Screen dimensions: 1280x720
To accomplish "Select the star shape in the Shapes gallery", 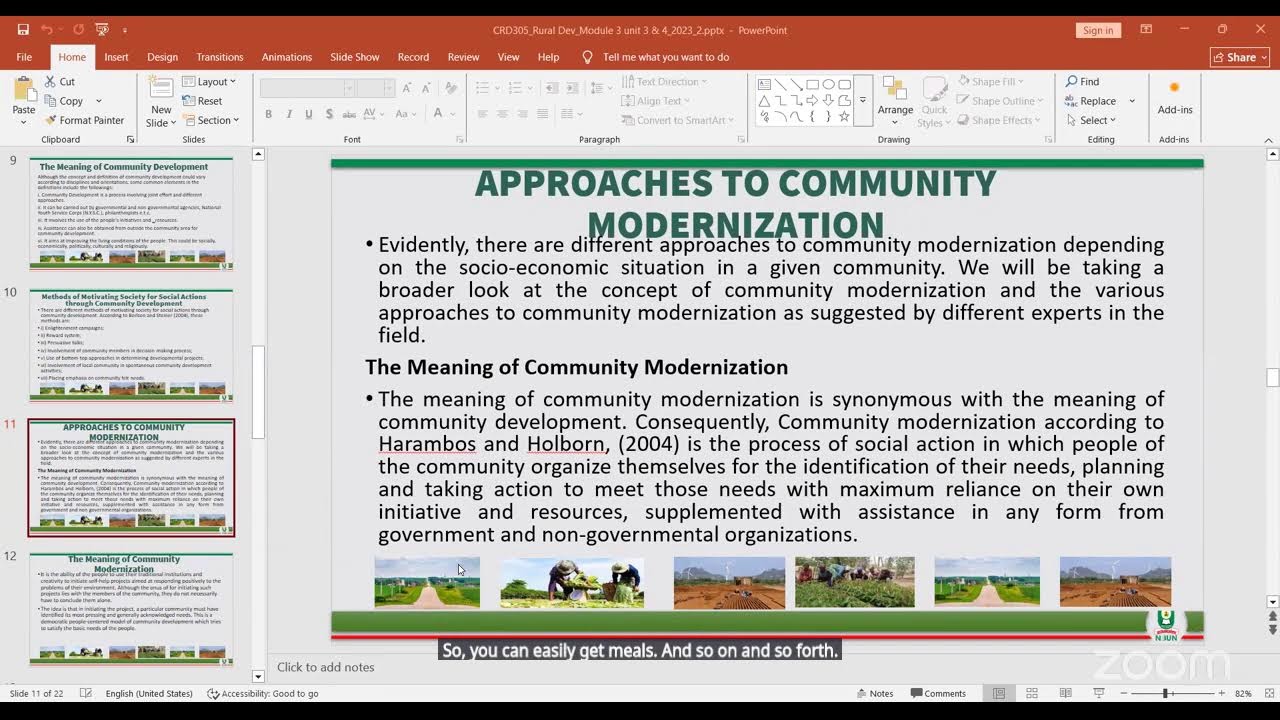I will tap(844, 116).
